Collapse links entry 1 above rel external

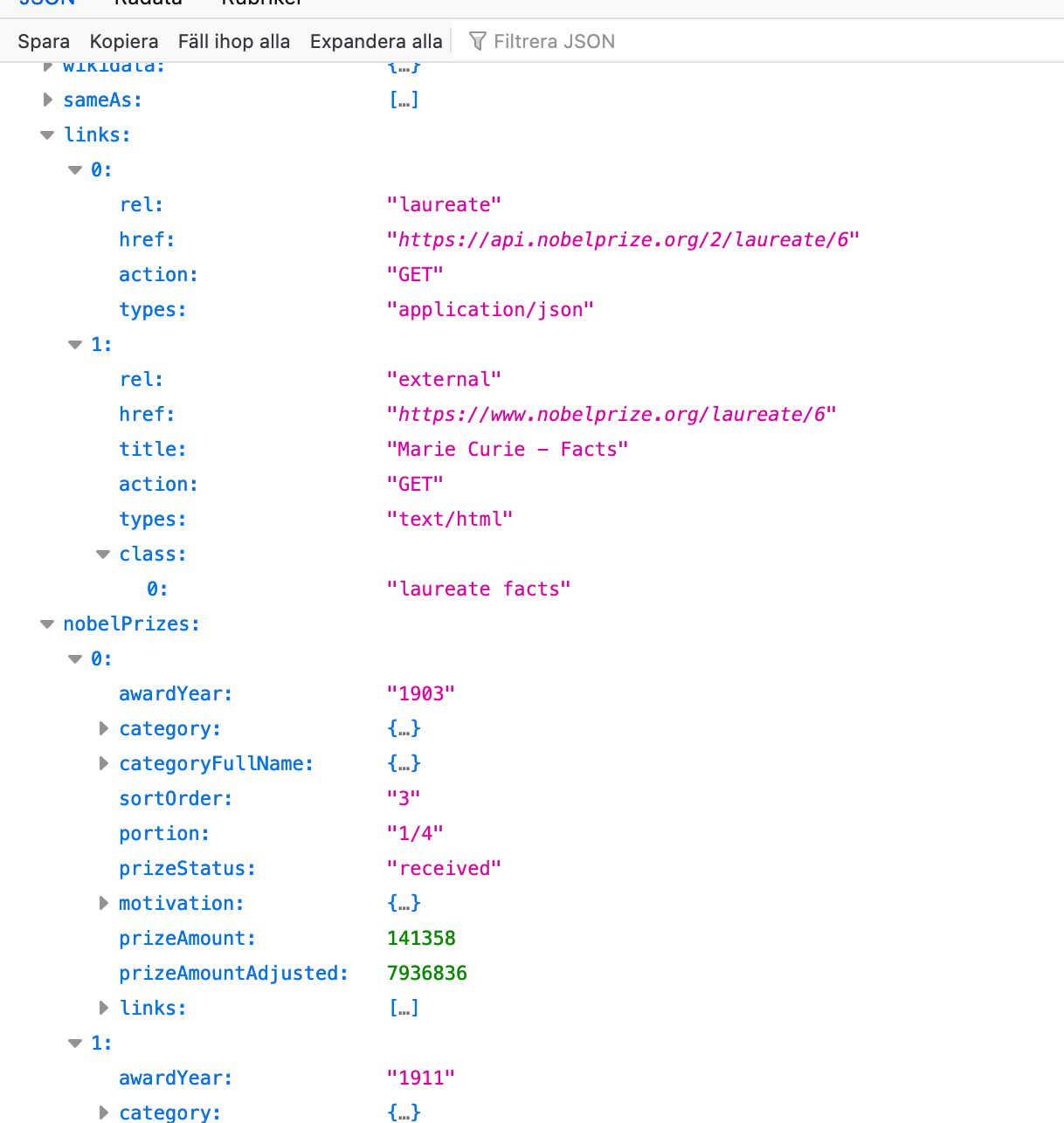point(76,345)
